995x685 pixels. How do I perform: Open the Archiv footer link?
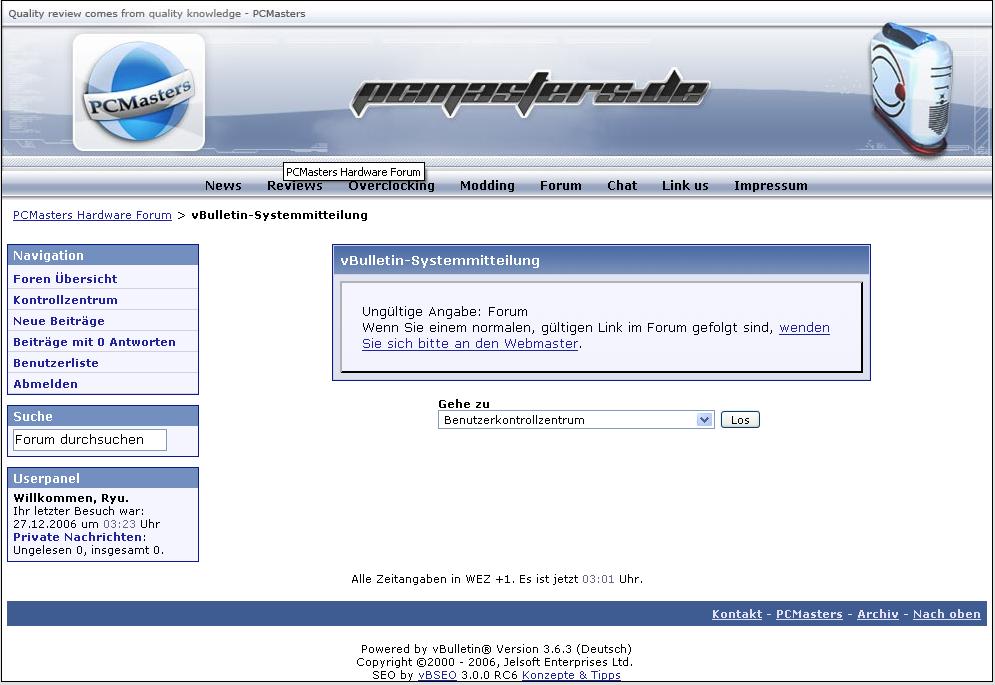(878, 614)
